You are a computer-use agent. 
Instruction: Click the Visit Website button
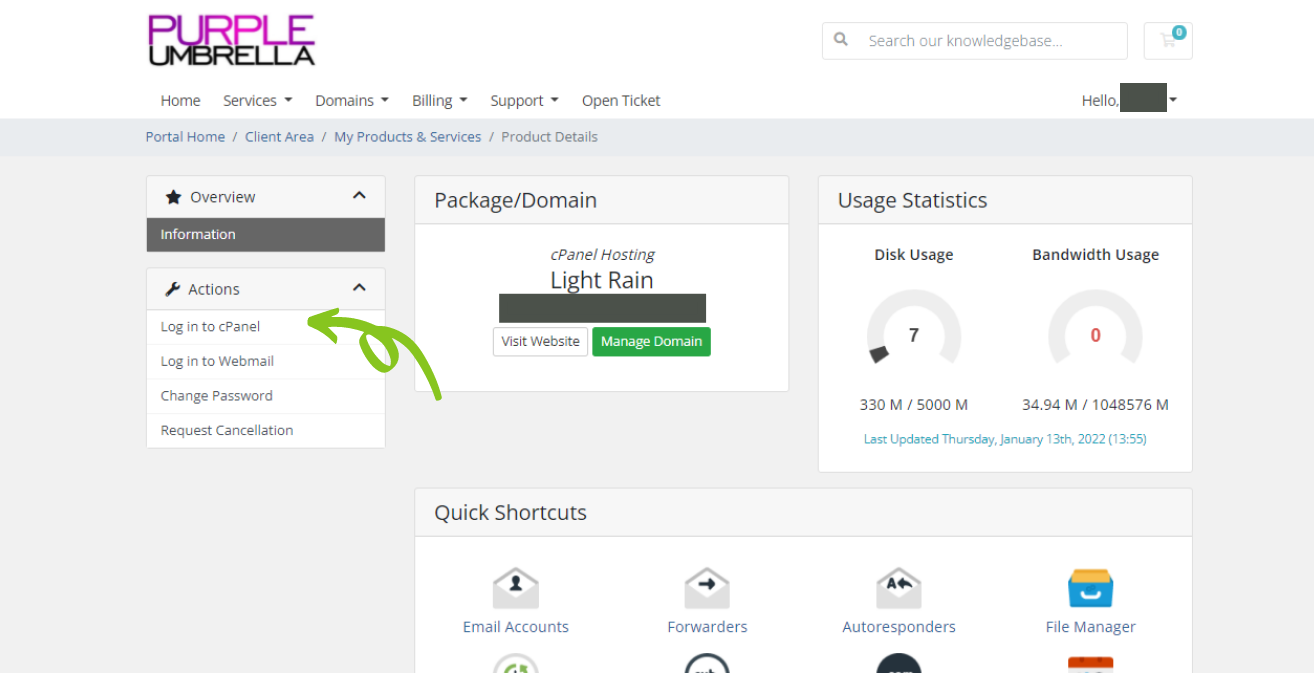[540, 341]
